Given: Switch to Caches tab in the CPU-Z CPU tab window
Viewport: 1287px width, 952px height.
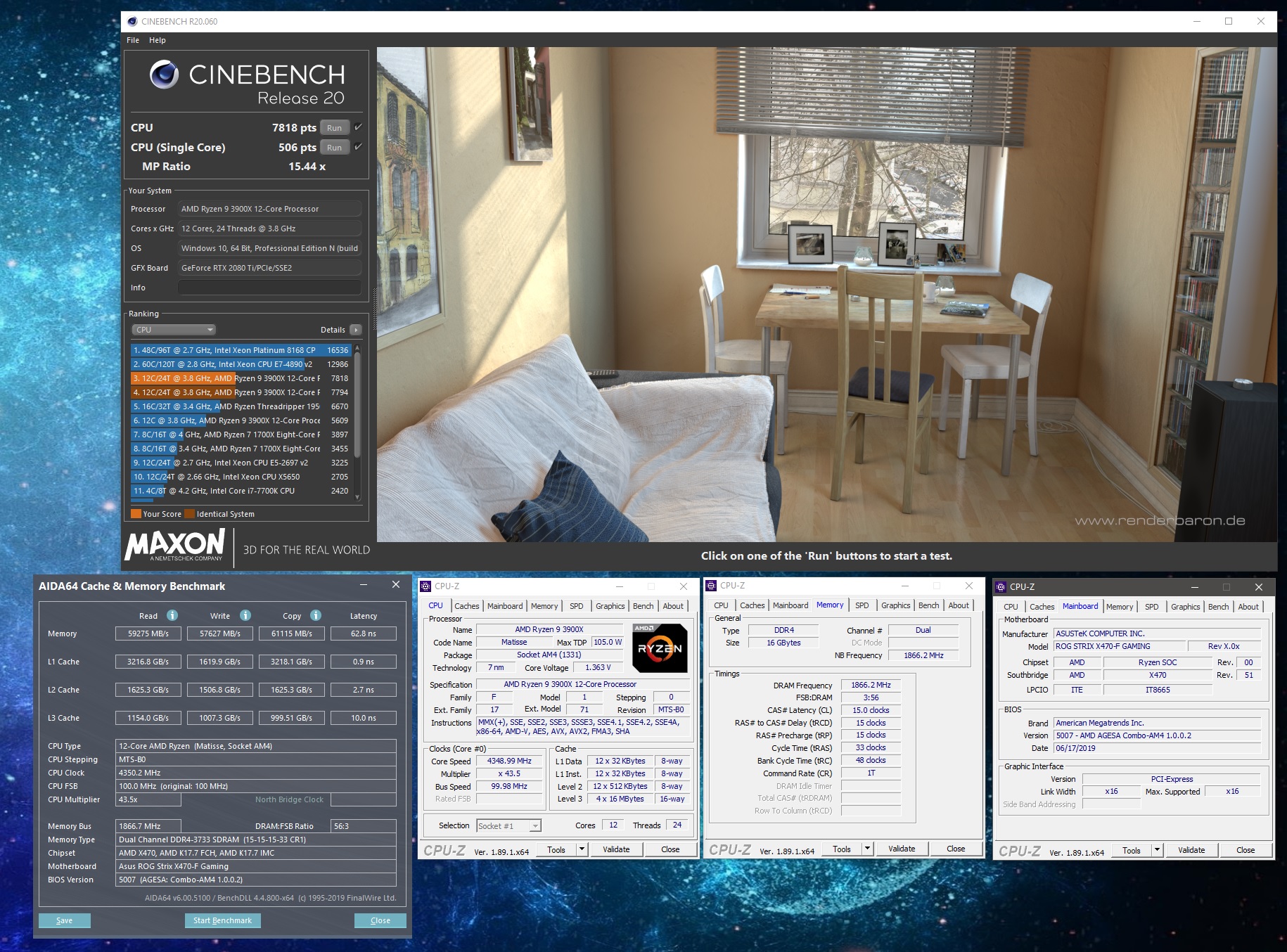Looking at the screenshot, I should coord(466,606).
